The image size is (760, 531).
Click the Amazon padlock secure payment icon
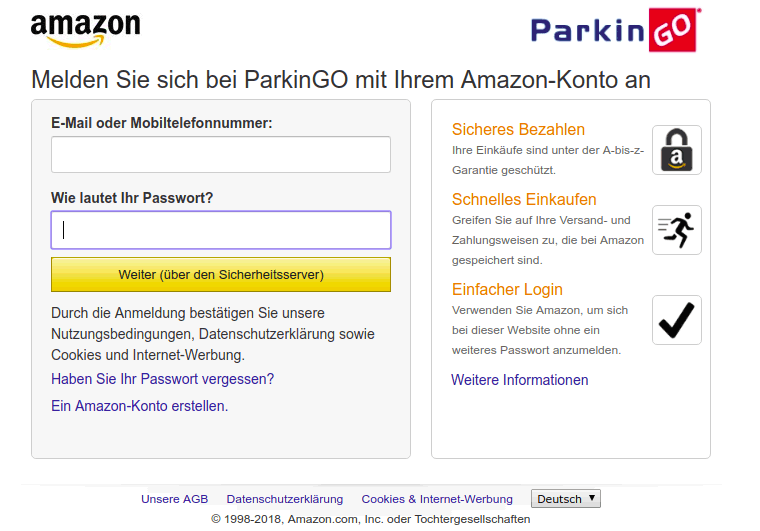(676, 150)
